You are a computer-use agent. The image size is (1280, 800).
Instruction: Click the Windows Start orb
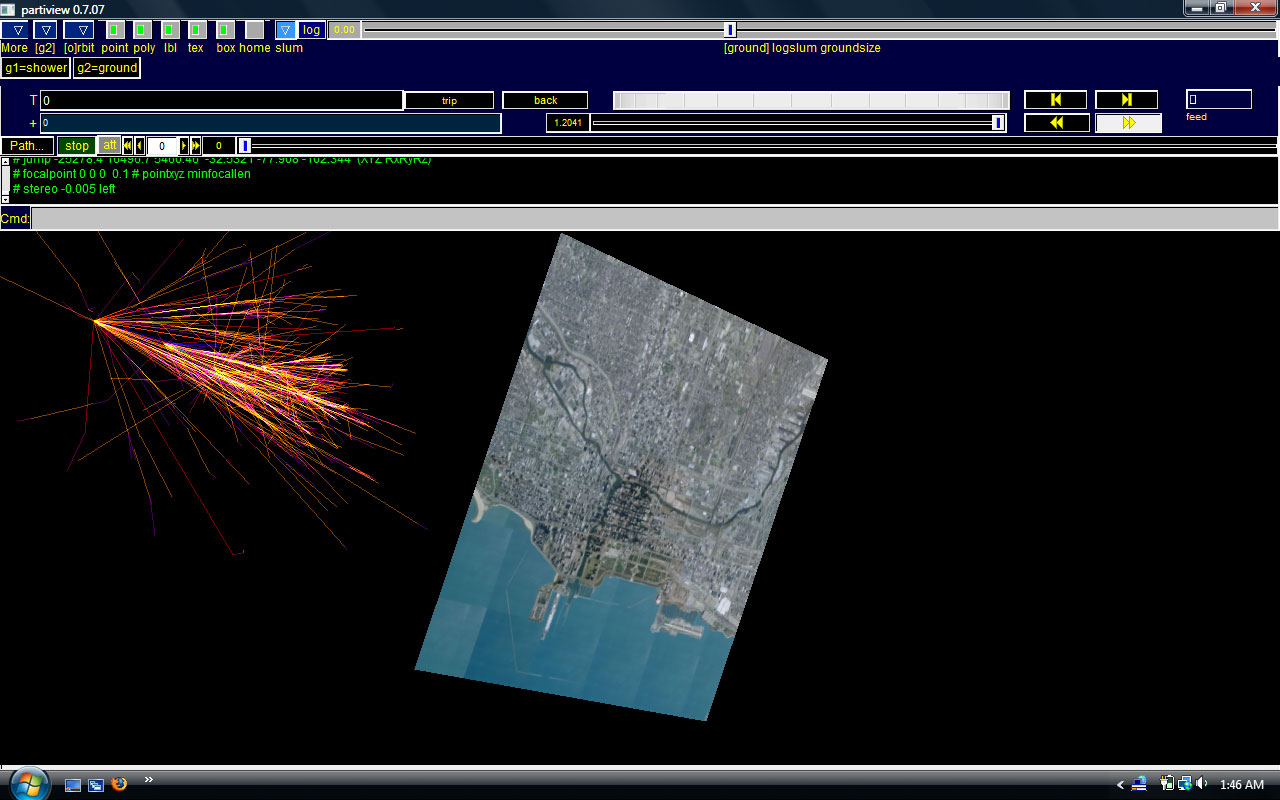[27, 781]
